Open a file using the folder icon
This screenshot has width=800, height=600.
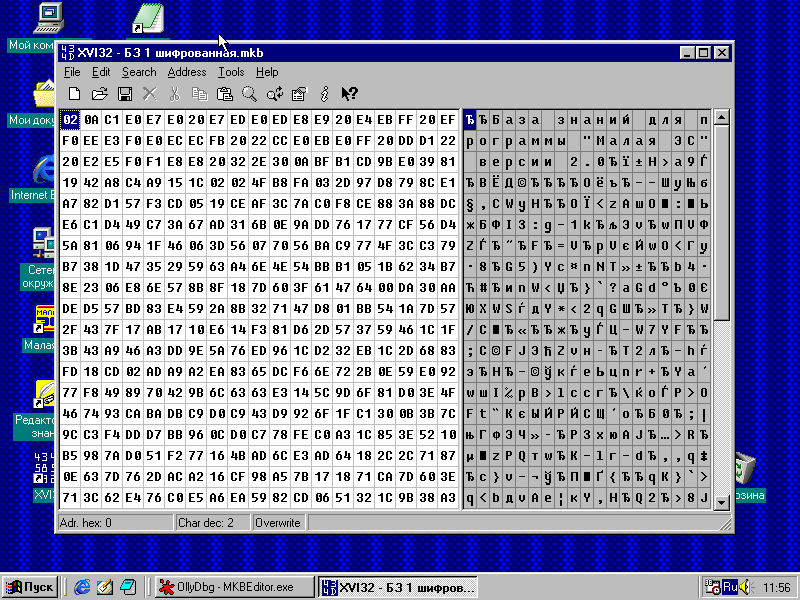pyautogui.click(x=99, y=94)
